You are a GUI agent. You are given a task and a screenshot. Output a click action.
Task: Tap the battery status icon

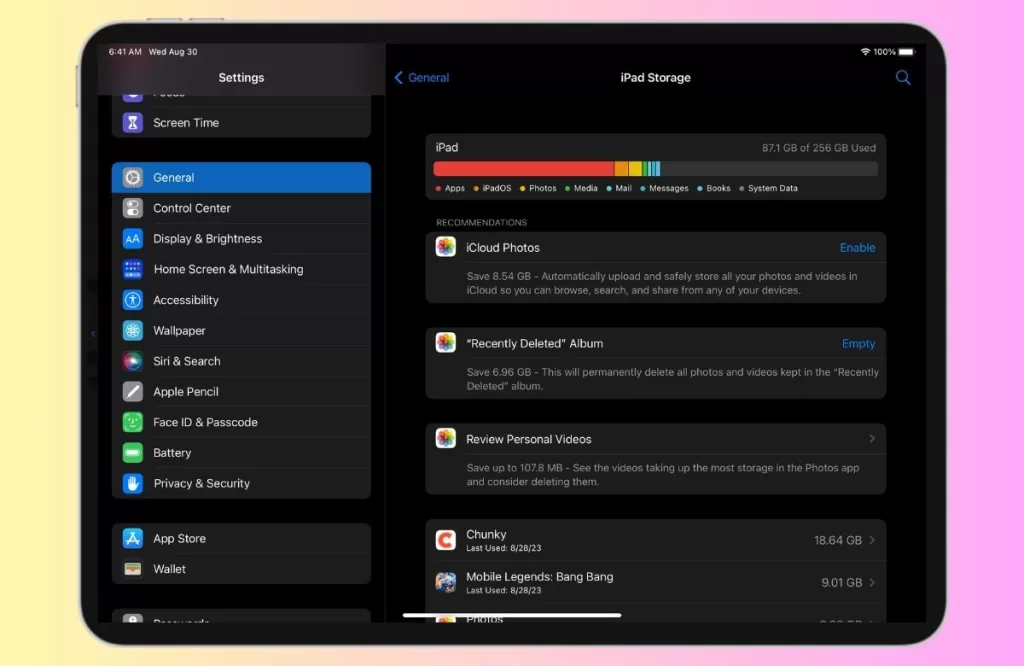907,52
